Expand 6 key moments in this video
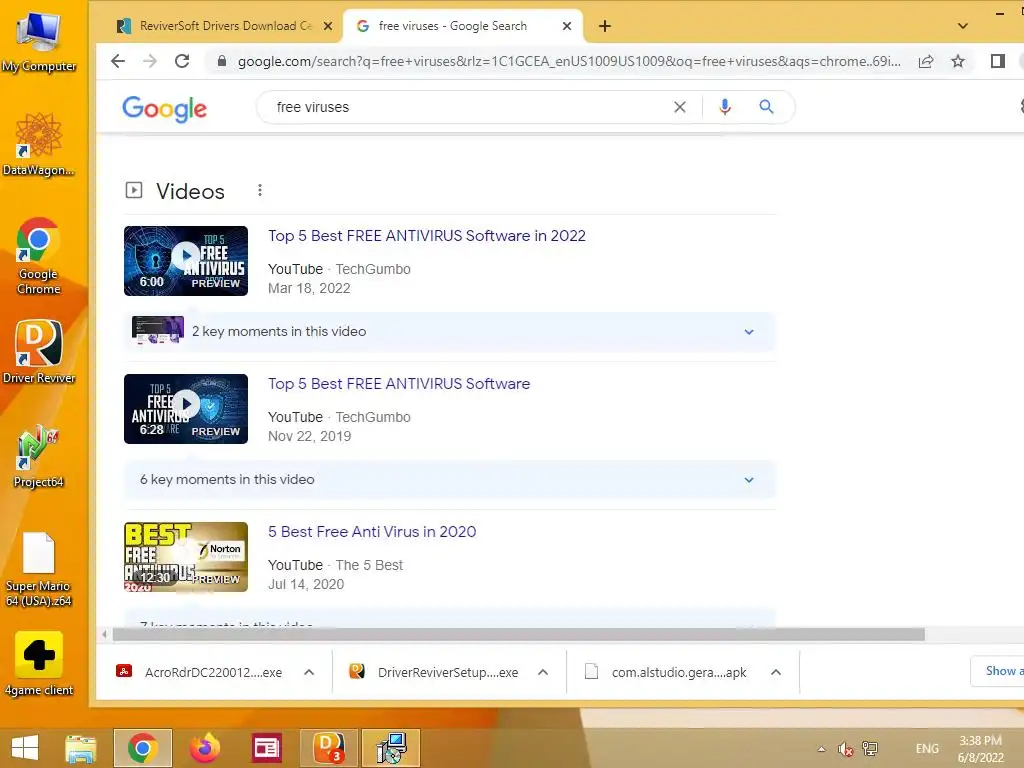The height and width of the screenshot is (768, 1024). click(449, 479)
